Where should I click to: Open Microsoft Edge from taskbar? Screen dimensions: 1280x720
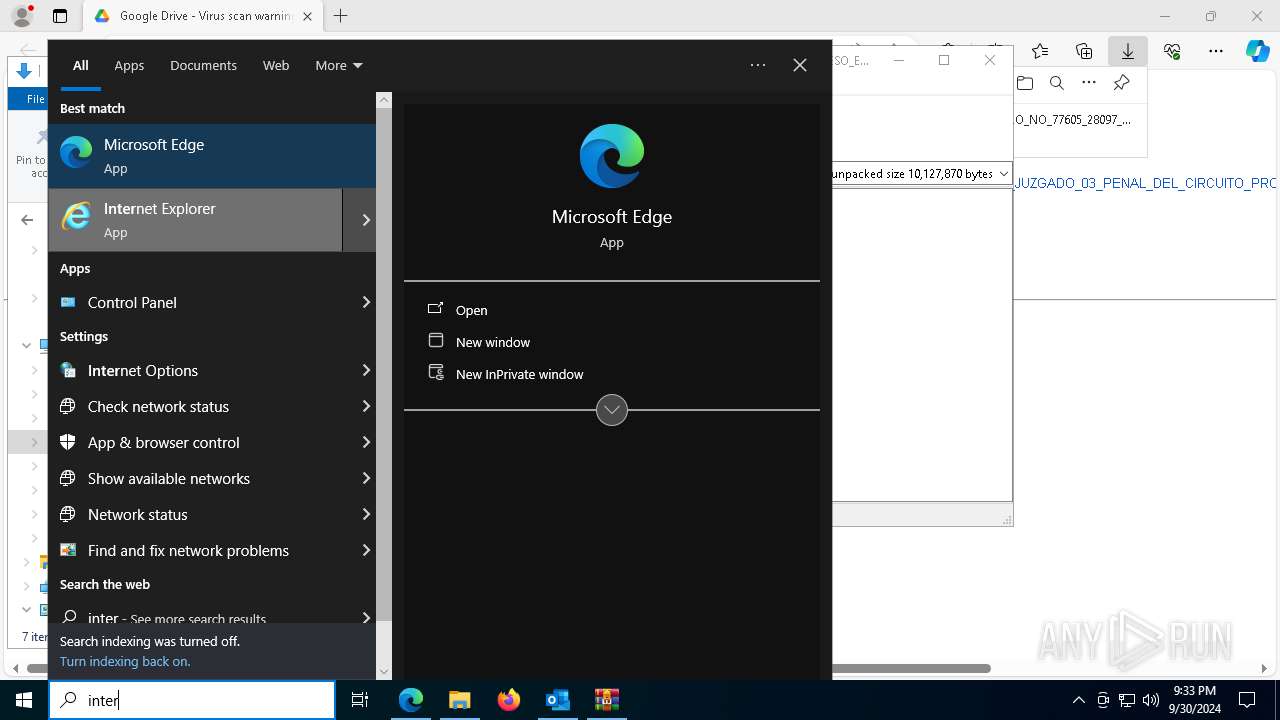[411, 700]
